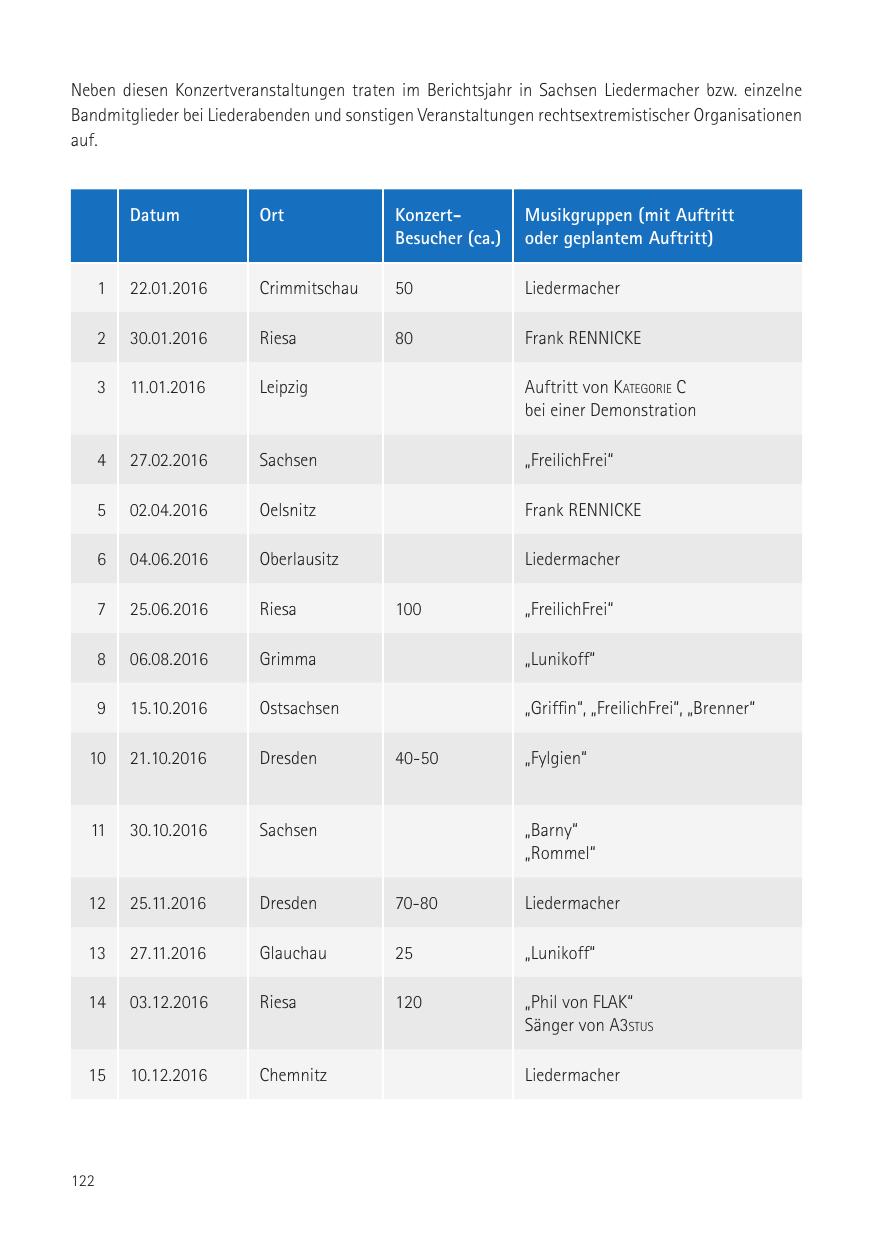Image resolution: width=875 pixels, height=1241 pixels.
Task: Select the „Fylgien“ band entry
Action: pos(556,758)
